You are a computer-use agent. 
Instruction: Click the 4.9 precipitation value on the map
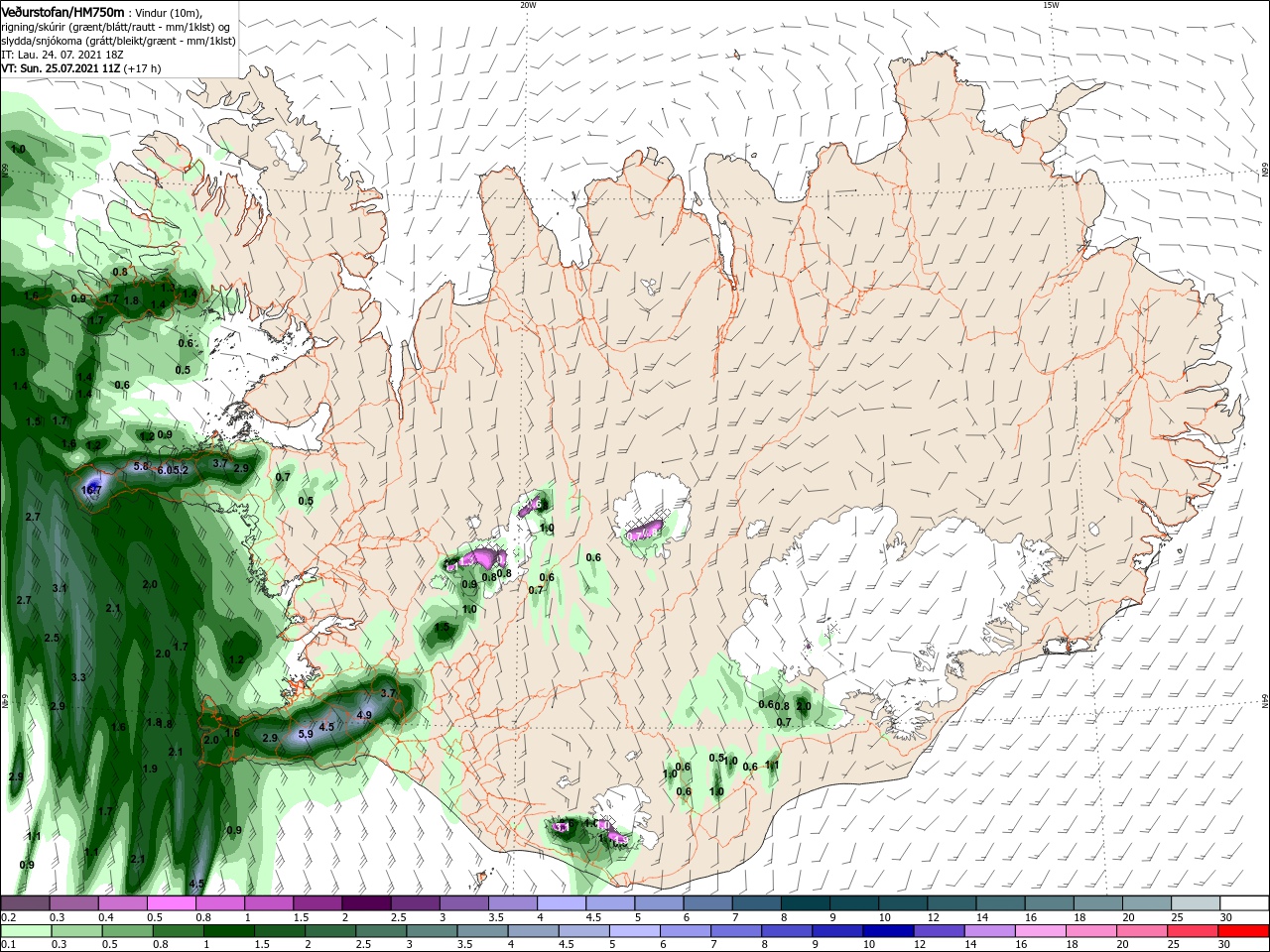tap(363, 715)
